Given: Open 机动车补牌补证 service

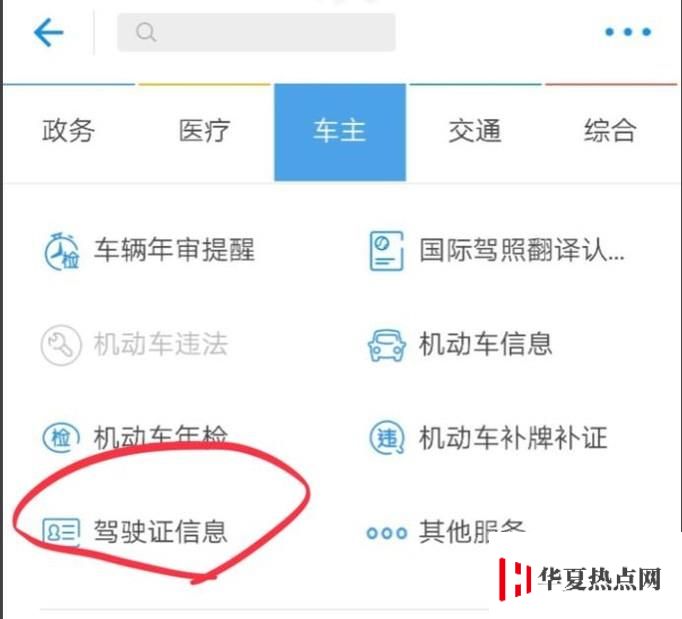Looking at the screenshot, I should coord(513,438).
